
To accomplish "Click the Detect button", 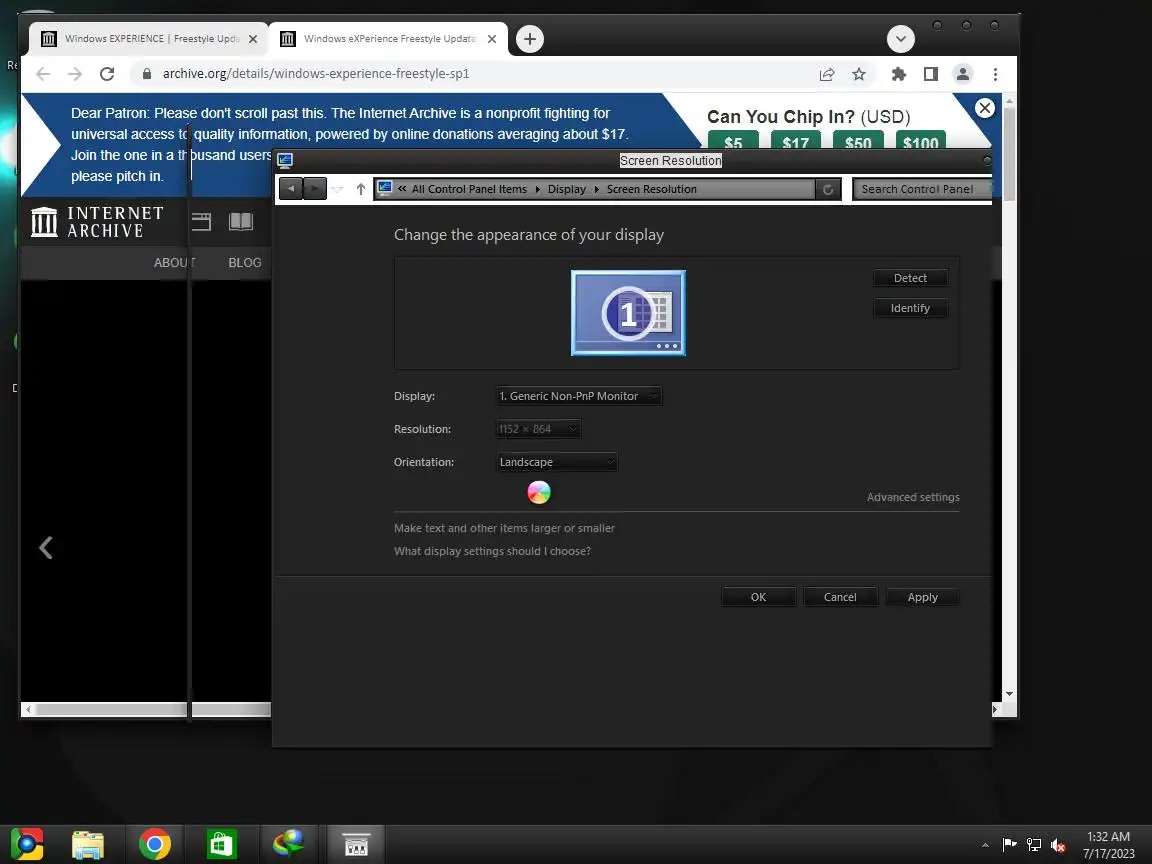I will click(910, 278).
